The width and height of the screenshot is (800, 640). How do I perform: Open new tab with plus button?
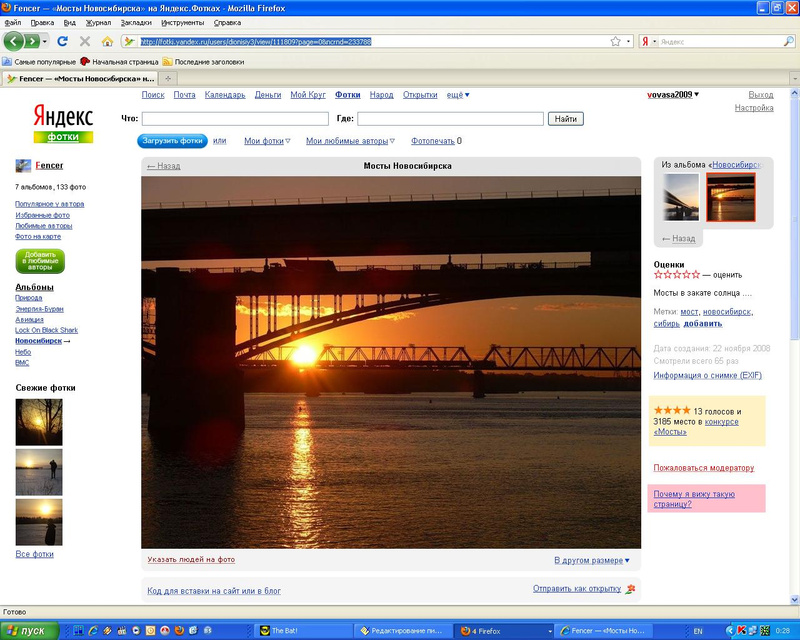168,78
